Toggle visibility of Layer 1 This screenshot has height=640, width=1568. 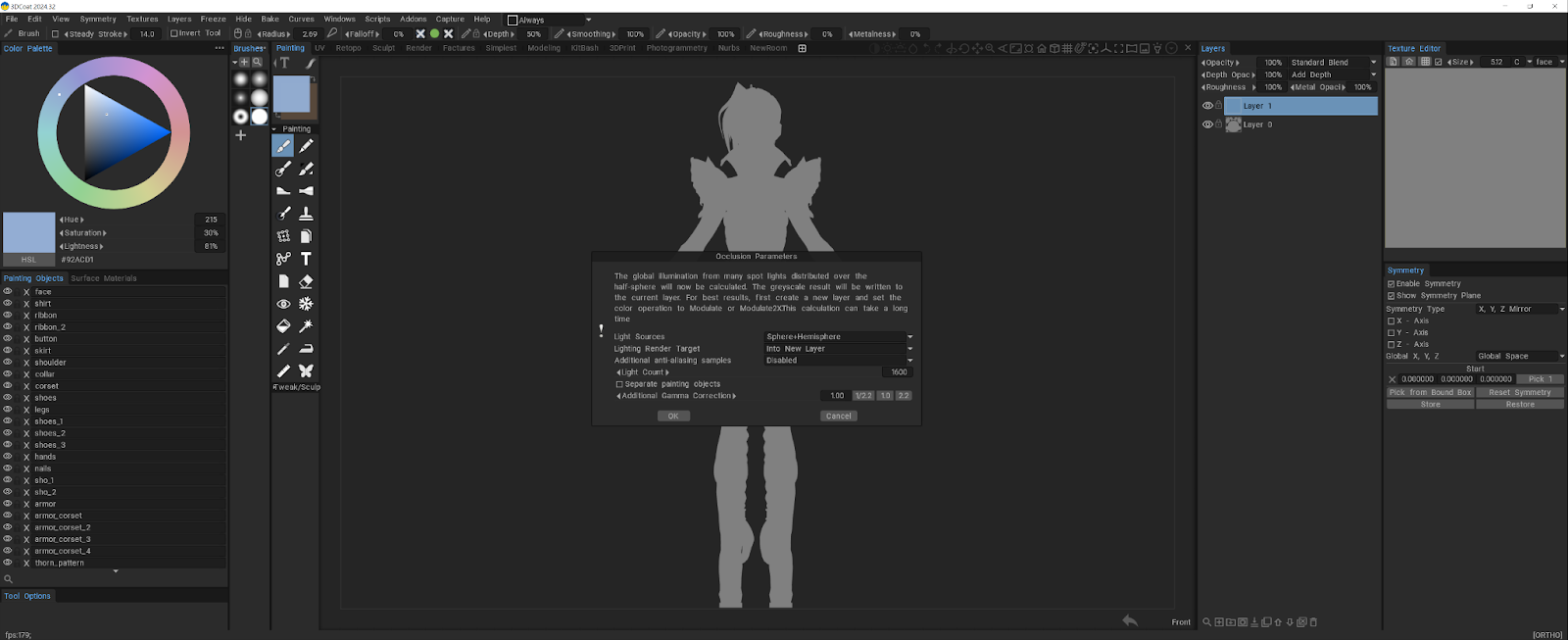coord(1207,106)
